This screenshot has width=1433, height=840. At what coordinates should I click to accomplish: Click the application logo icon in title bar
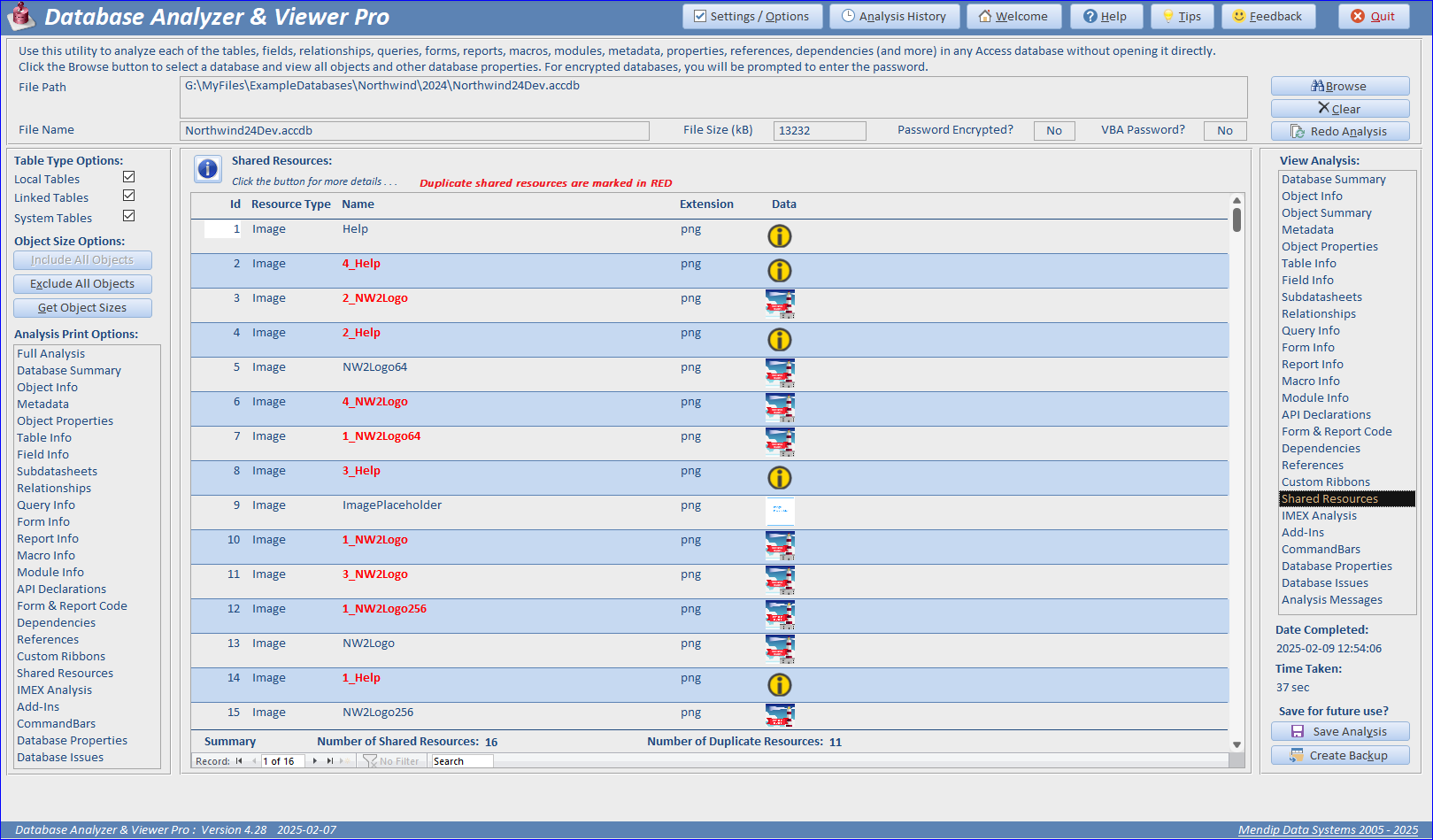click(x=21, y=17)
